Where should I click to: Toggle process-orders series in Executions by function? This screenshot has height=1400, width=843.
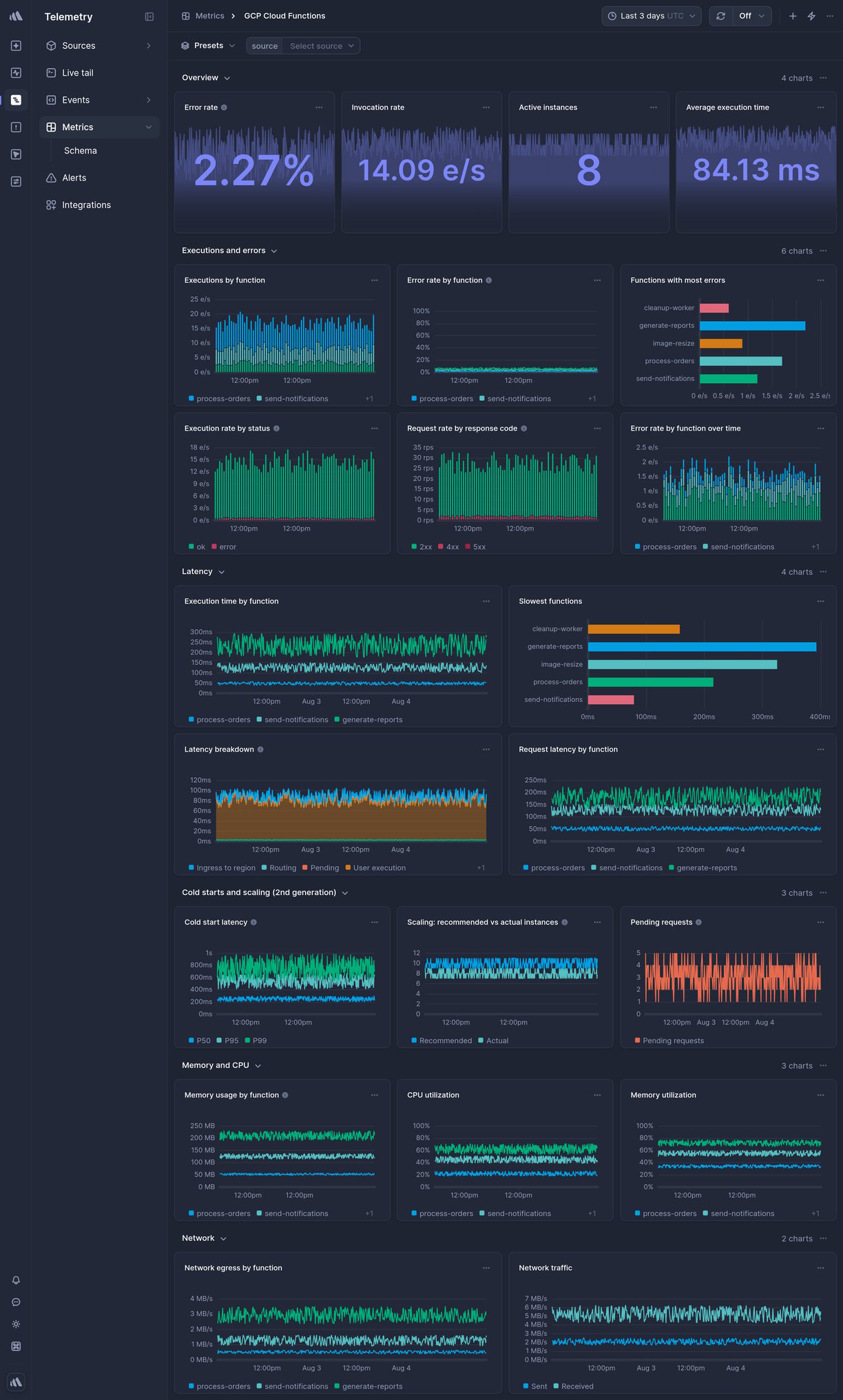[220, 399]
